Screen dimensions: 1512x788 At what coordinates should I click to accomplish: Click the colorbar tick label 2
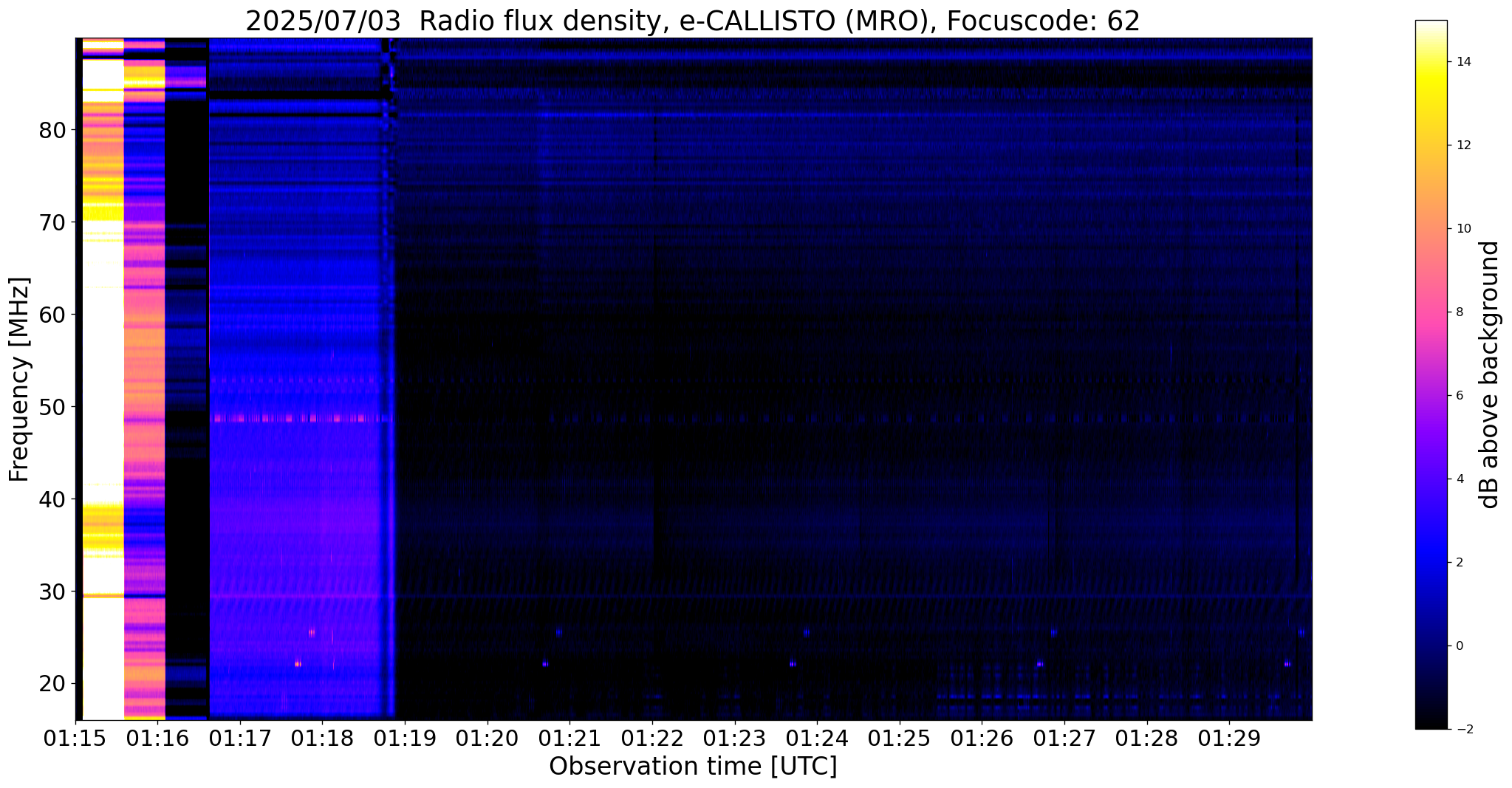click(1459, 563)
